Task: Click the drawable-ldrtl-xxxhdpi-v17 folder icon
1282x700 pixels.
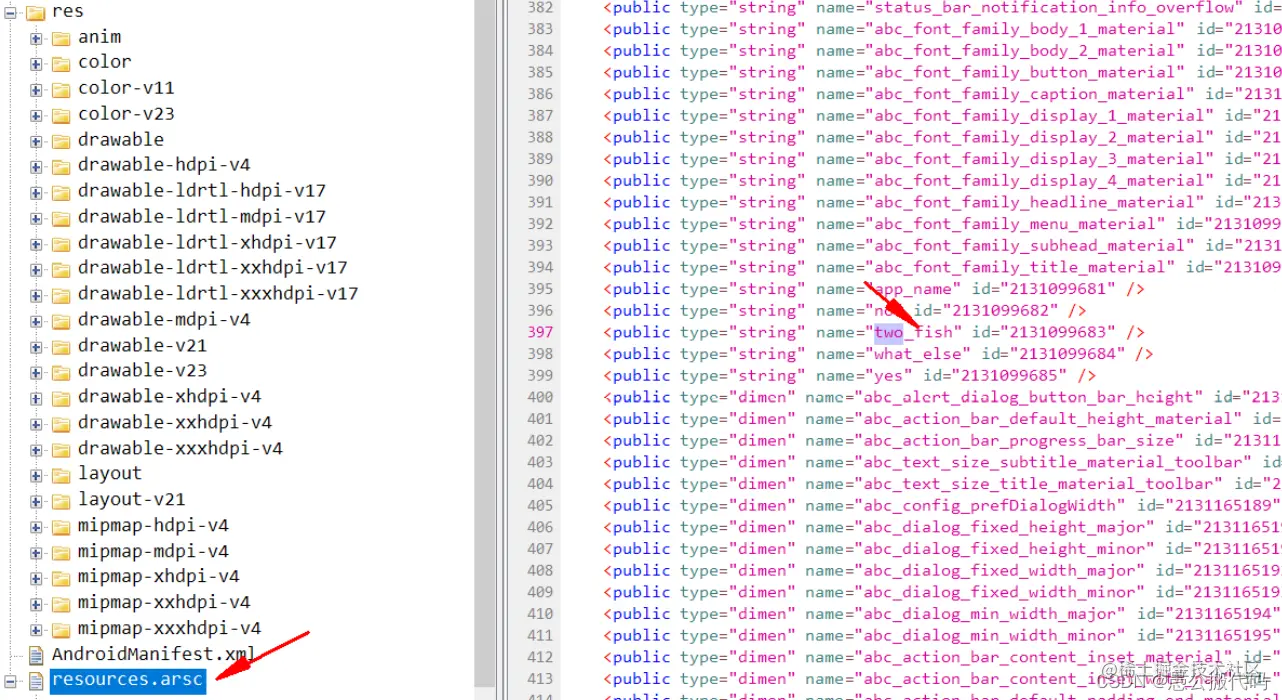Action: [x=61, y=295]
